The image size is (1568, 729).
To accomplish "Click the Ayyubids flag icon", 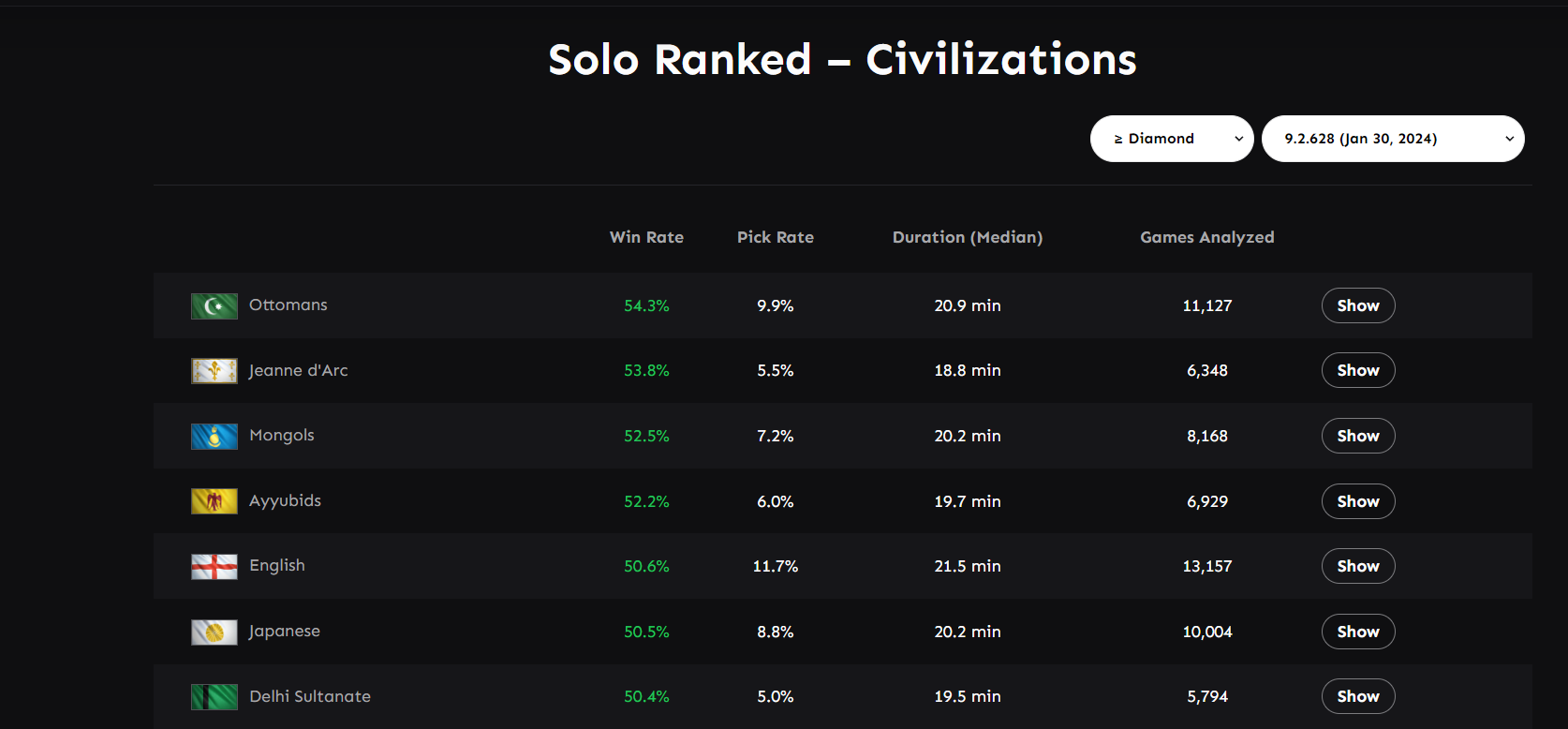I will (x=214, y=501).
